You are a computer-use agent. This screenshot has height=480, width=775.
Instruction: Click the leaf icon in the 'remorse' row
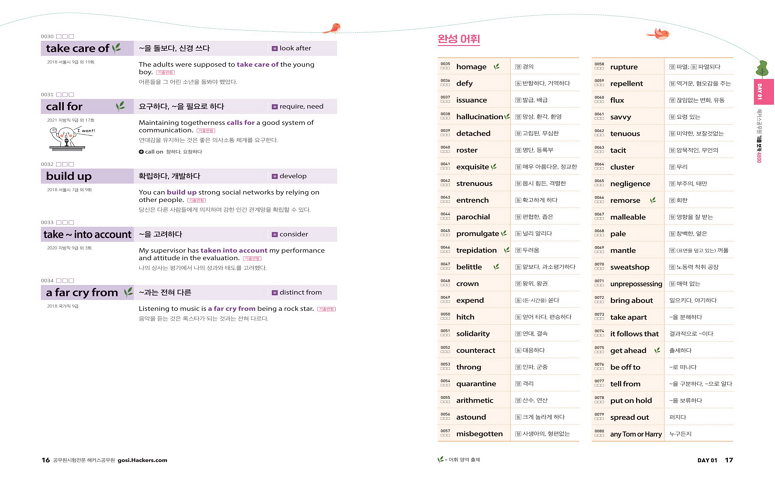[652, 200]
